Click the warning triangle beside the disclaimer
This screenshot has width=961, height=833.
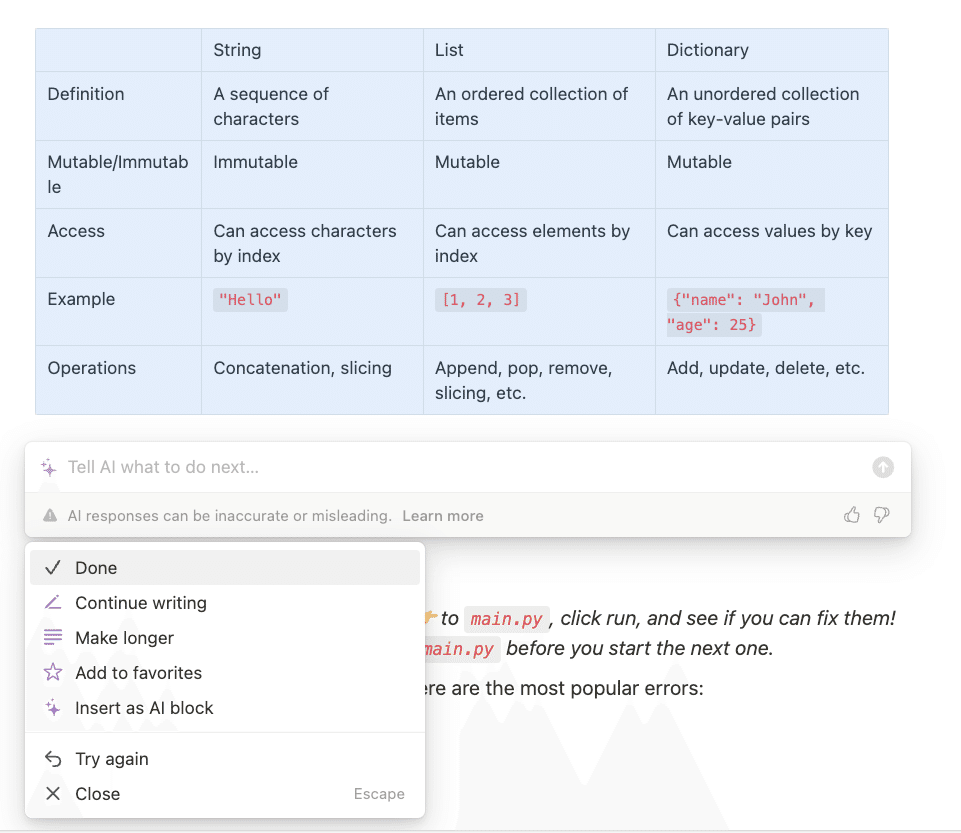pyautogui.click(x=49, y=515)
